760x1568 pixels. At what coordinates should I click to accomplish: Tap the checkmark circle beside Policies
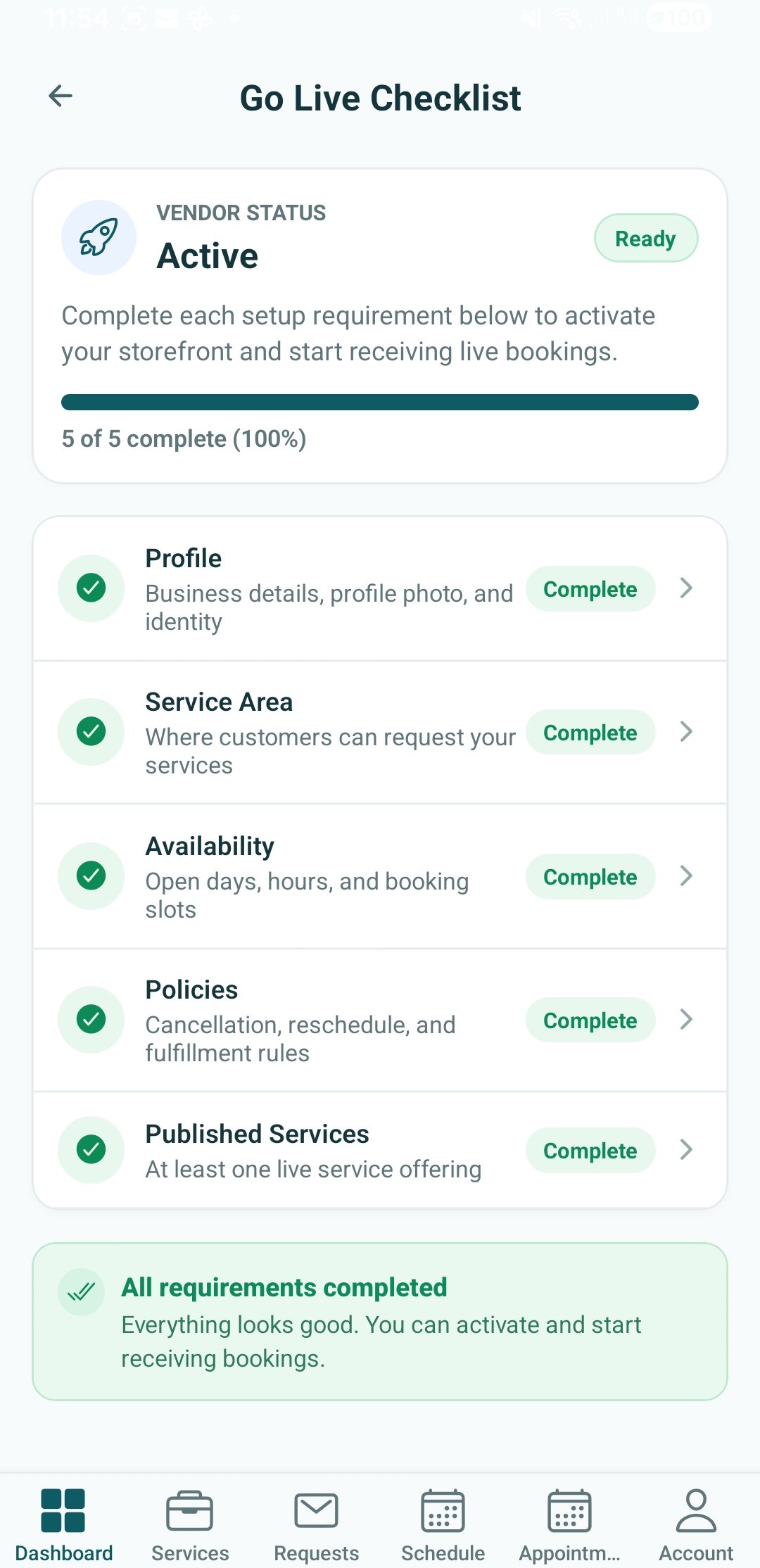point(91,1020)
